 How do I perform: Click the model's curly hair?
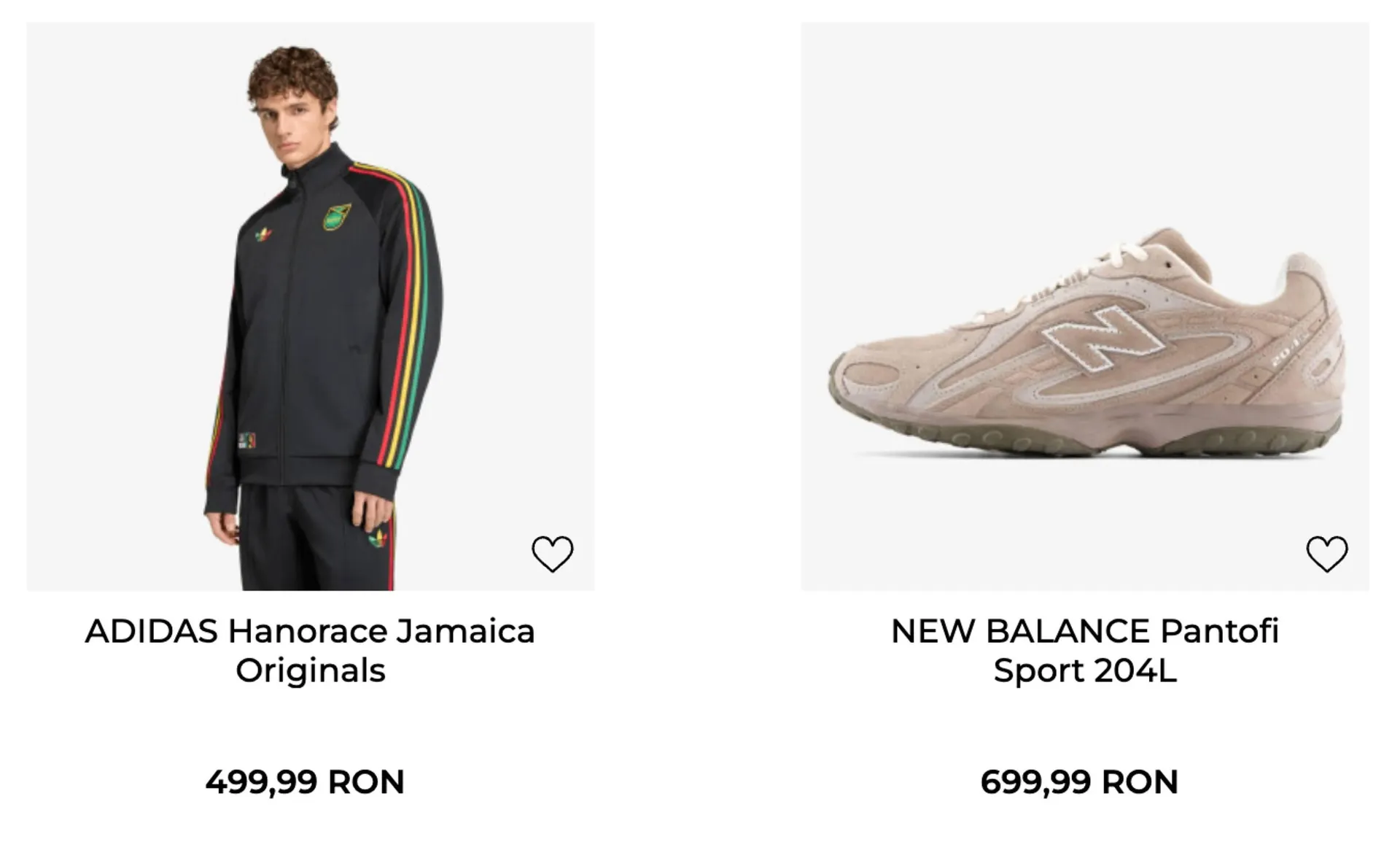click(293, 73)
